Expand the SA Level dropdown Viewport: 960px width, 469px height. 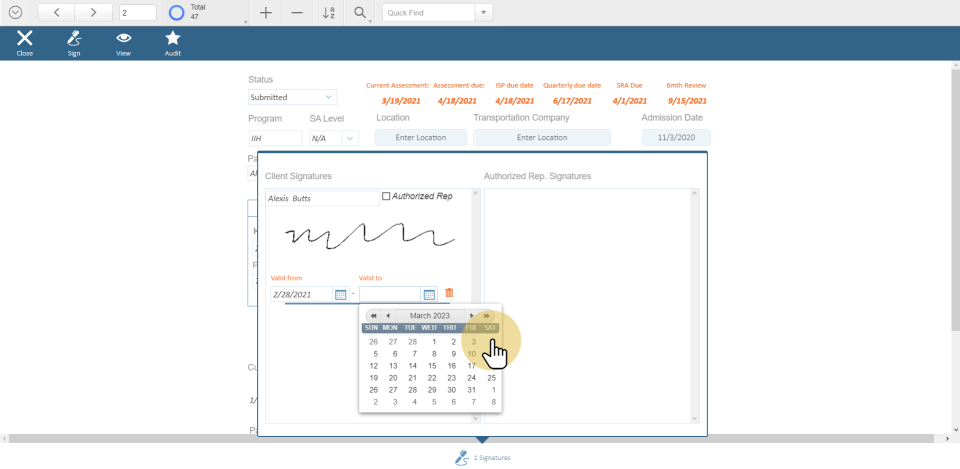[x=349, y=138]
